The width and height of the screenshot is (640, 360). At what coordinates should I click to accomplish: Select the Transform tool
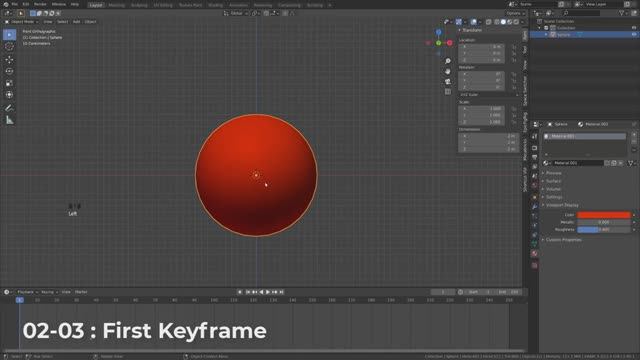pos(9,95)
